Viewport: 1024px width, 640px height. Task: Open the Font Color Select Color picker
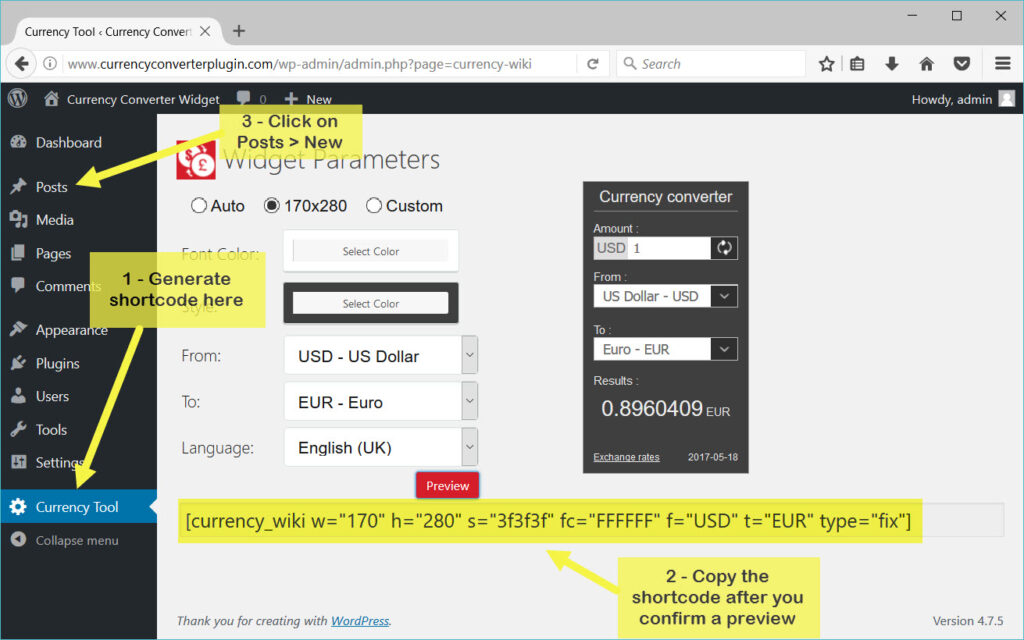coord(370,251)
